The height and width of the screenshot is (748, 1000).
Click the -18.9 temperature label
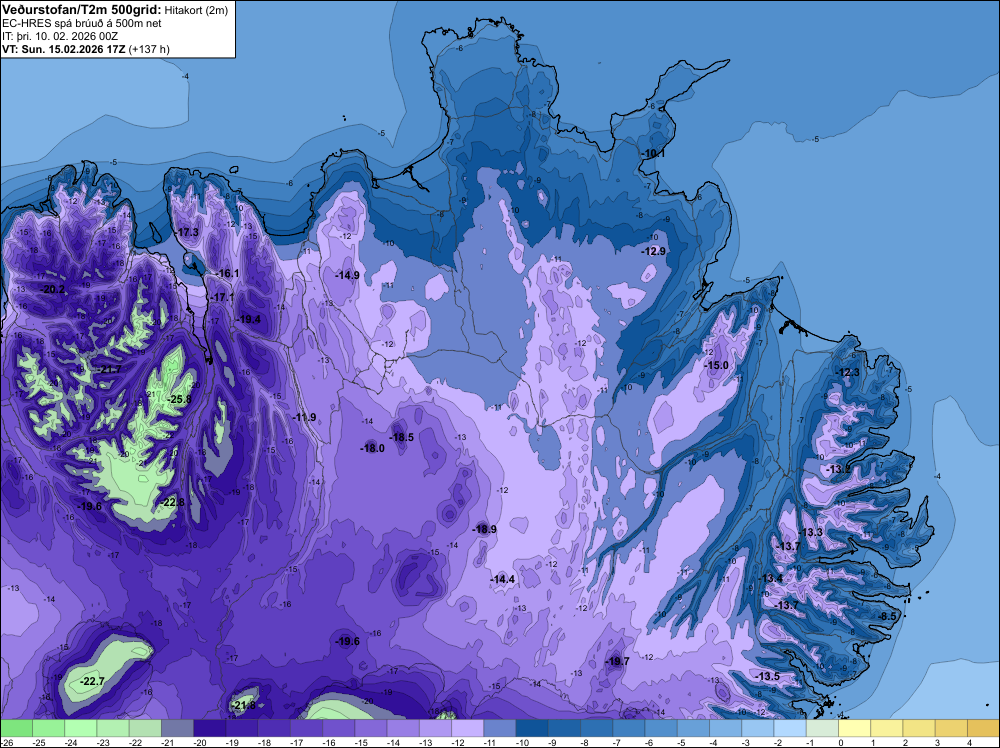point(485,529)
